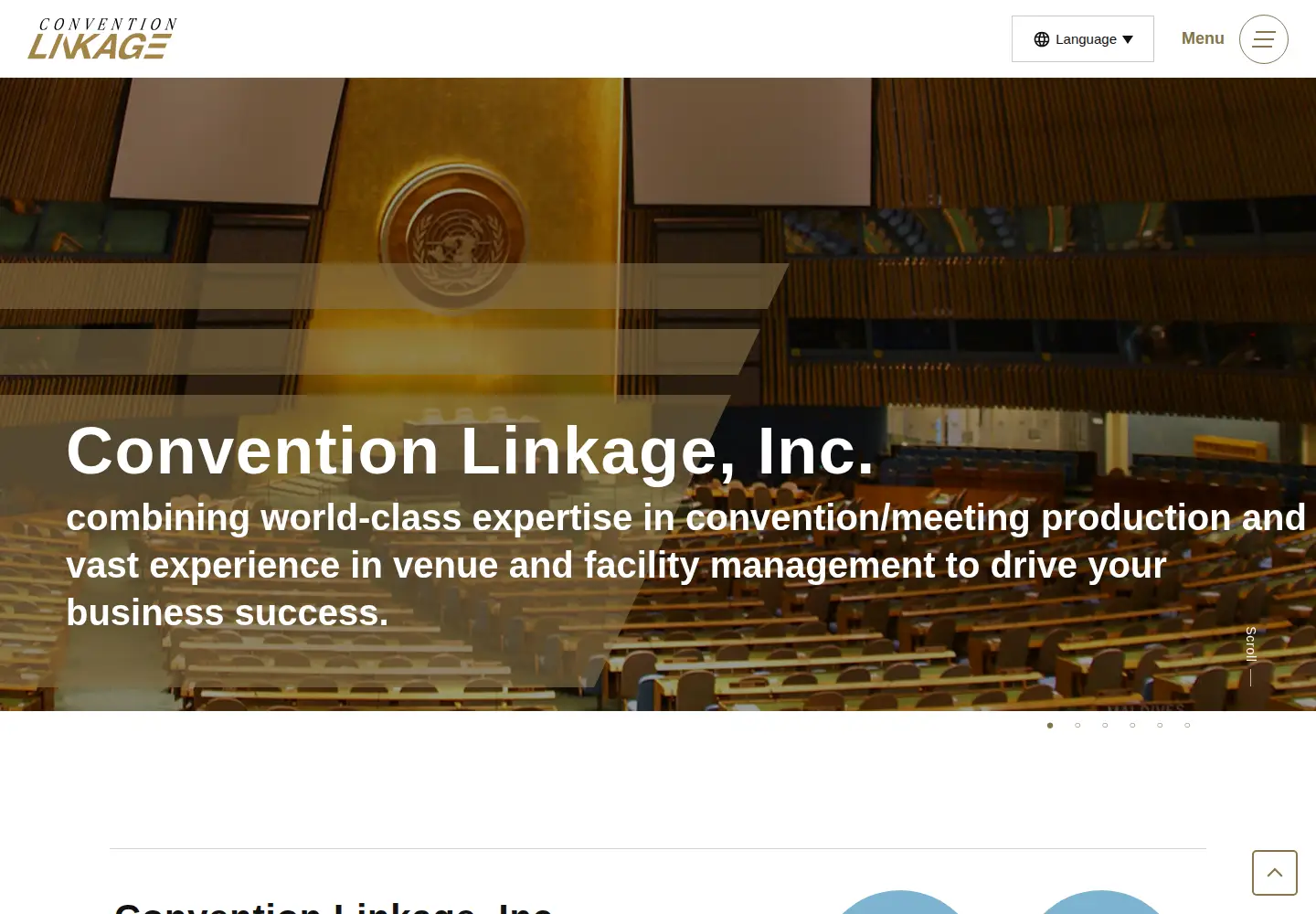Image resolution: width=1316 pixels, height=914 pixels.
Task: Select the second slide indicator dot
Action: point(1077,726)
